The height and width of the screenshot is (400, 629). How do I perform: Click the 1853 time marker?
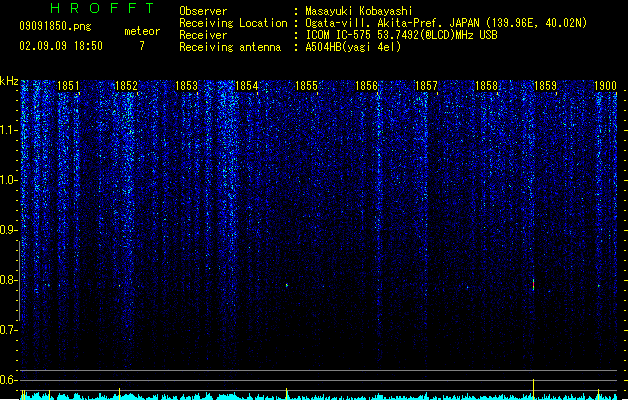[x=187, y=86]
